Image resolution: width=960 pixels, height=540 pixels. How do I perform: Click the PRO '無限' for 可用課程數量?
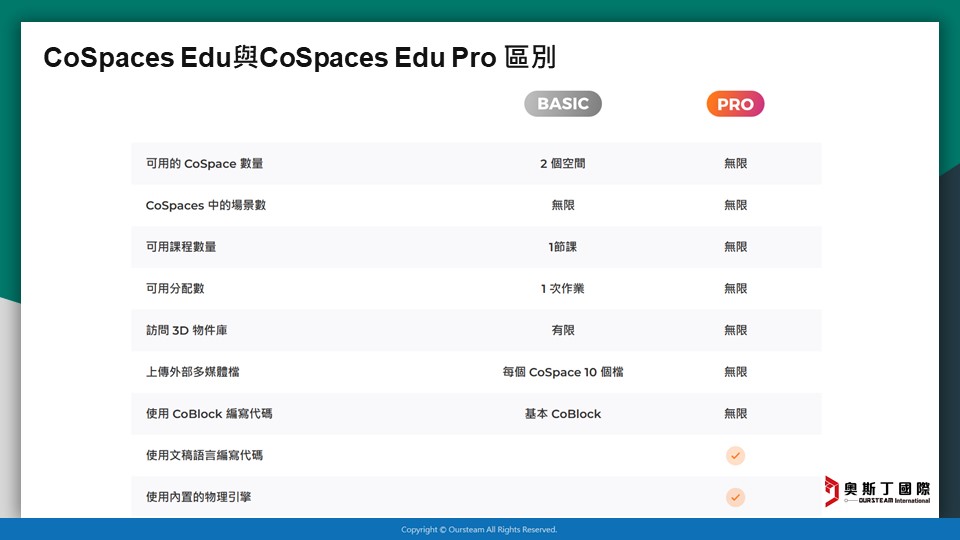click(735, 247)
